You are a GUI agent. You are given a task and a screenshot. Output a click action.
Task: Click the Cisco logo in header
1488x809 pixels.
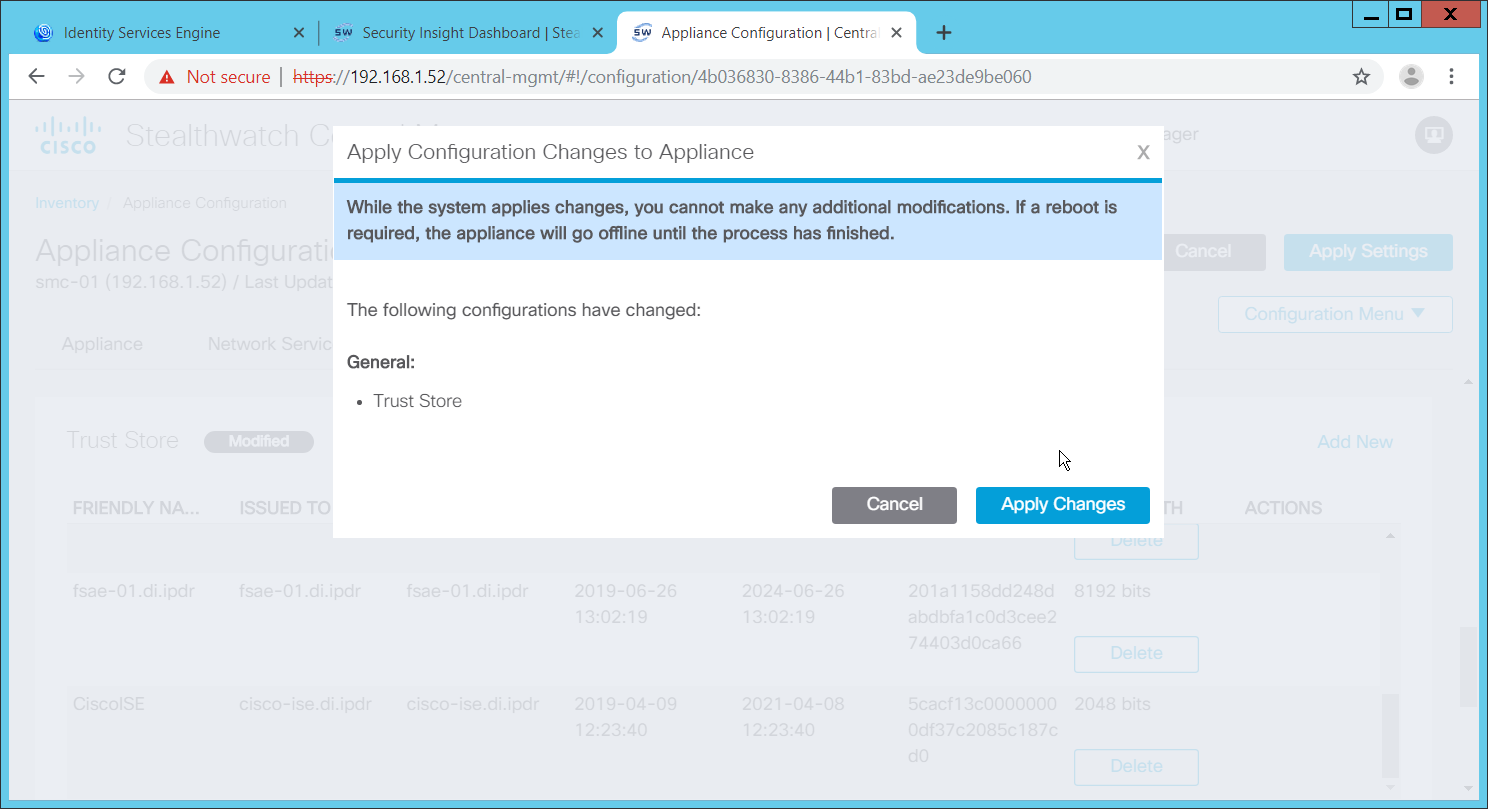(68, 135)
